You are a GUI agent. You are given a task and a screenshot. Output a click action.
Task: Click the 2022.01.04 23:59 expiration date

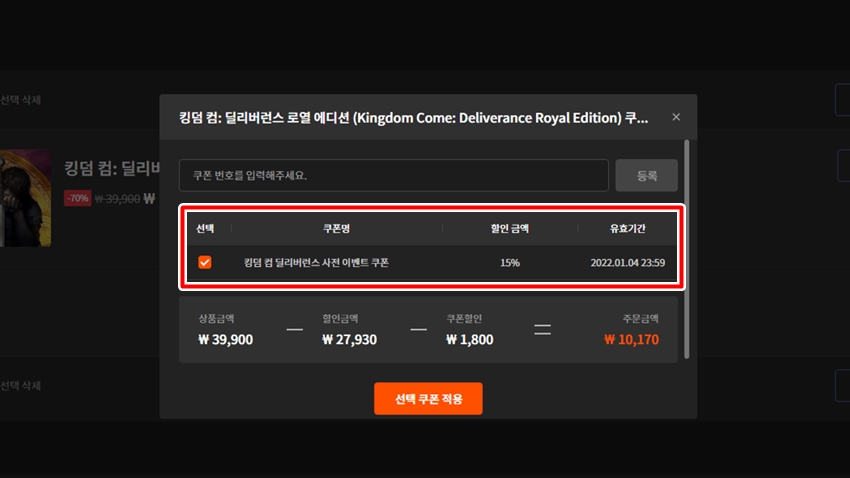coord(628,263)
